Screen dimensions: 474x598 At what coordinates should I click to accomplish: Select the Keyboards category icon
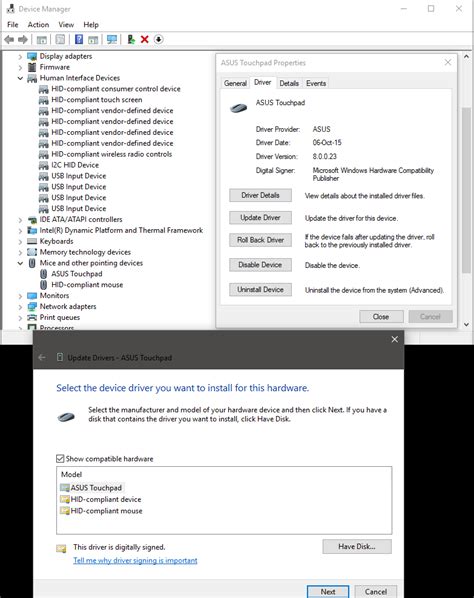(x=32, y=241)
